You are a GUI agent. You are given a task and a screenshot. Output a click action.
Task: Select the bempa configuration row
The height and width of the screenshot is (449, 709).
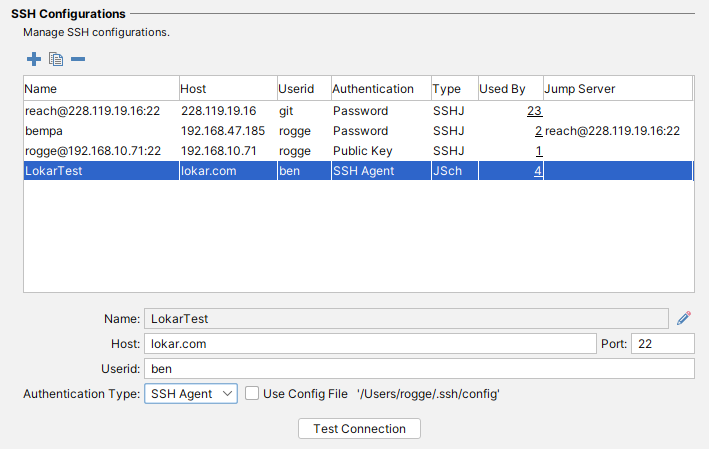click(x=100, y=131)
